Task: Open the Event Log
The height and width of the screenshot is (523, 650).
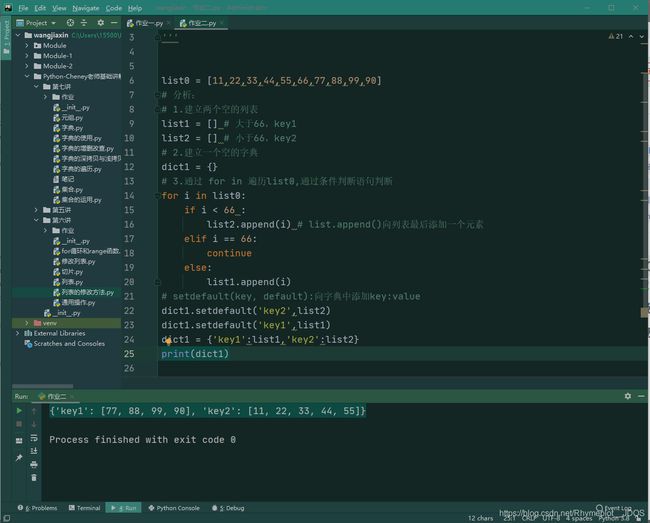Action: click(x=614, y=508)
